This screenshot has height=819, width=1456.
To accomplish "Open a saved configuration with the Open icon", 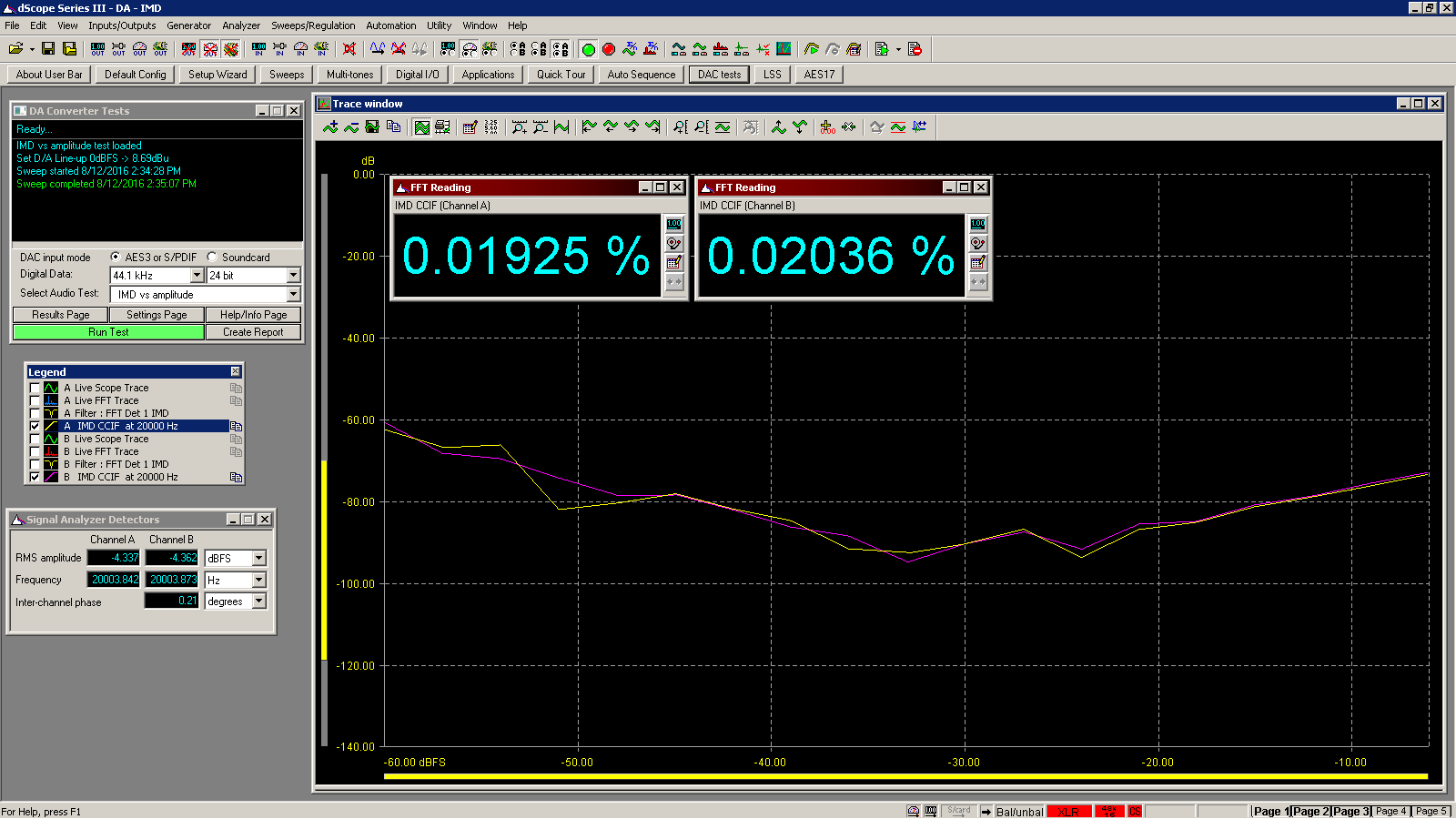I will point(16,48).
